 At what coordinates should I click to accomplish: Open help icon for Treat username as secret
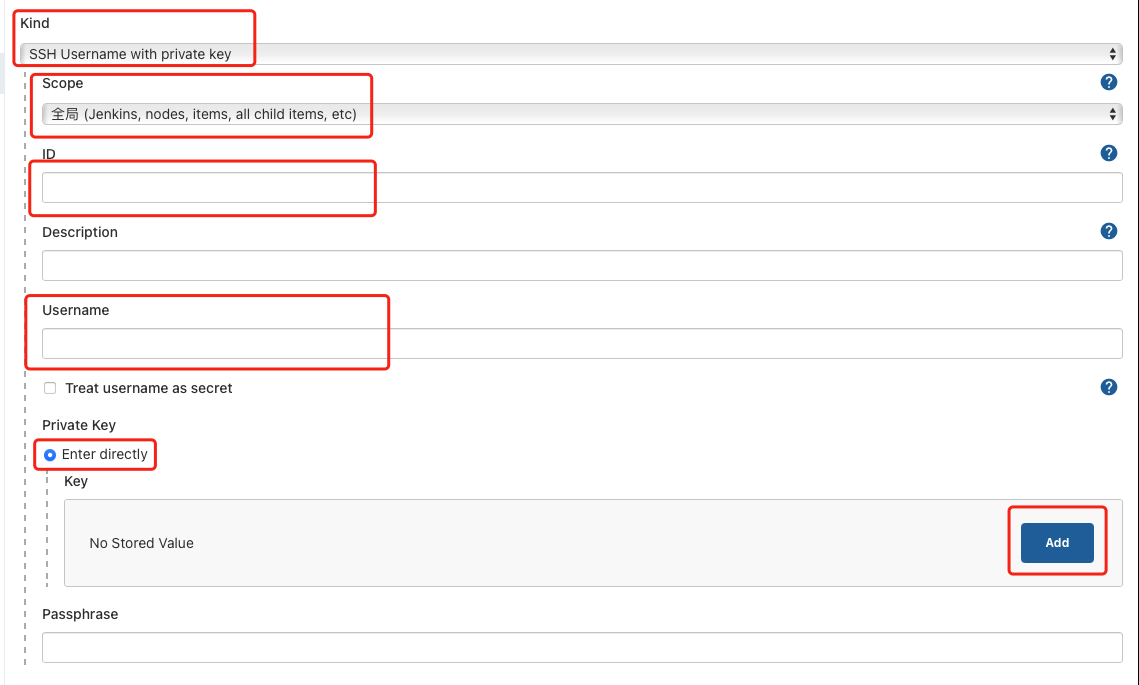point(1108,387)
